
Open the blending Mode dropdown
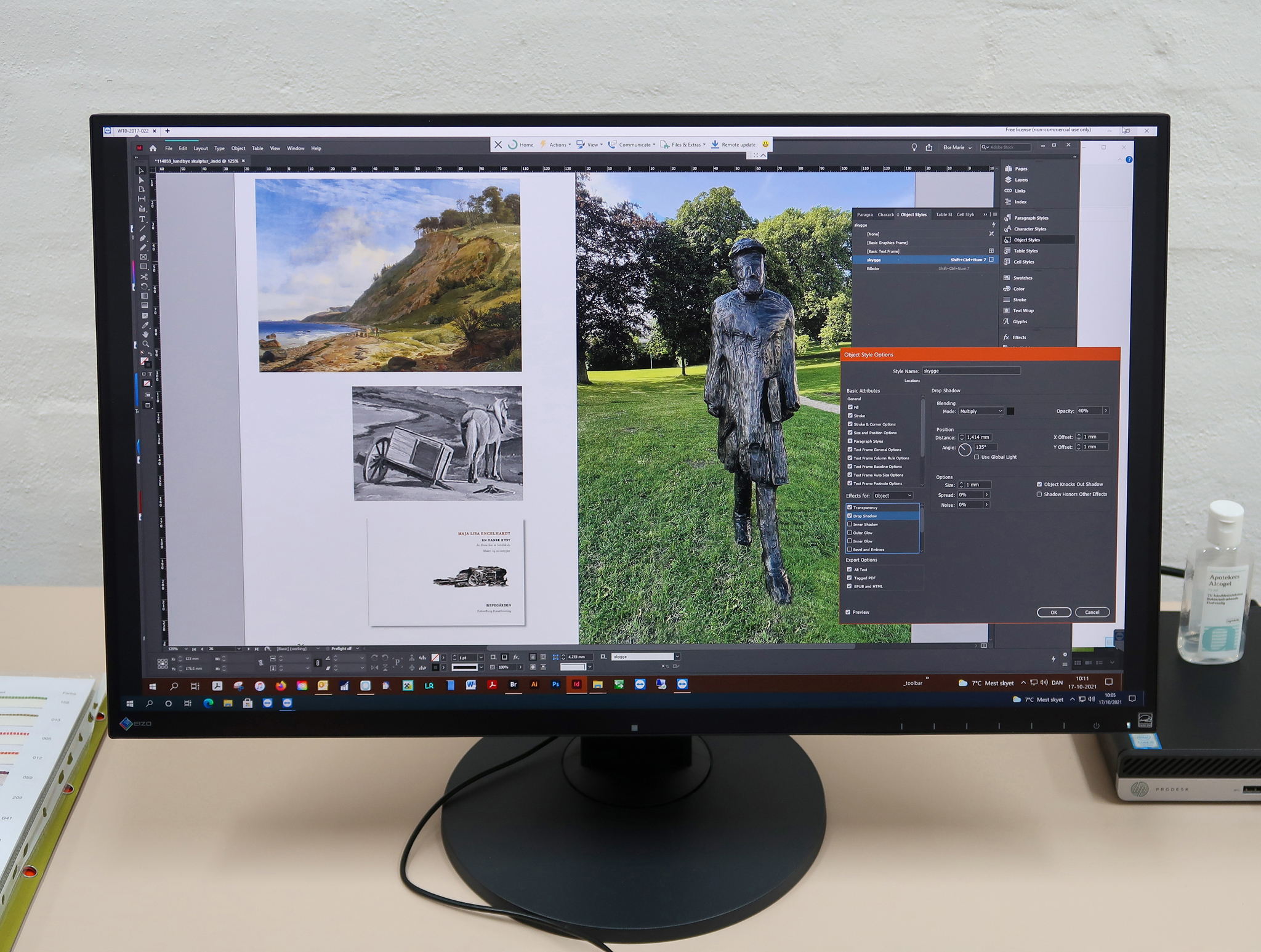click(x=981, y=411)
